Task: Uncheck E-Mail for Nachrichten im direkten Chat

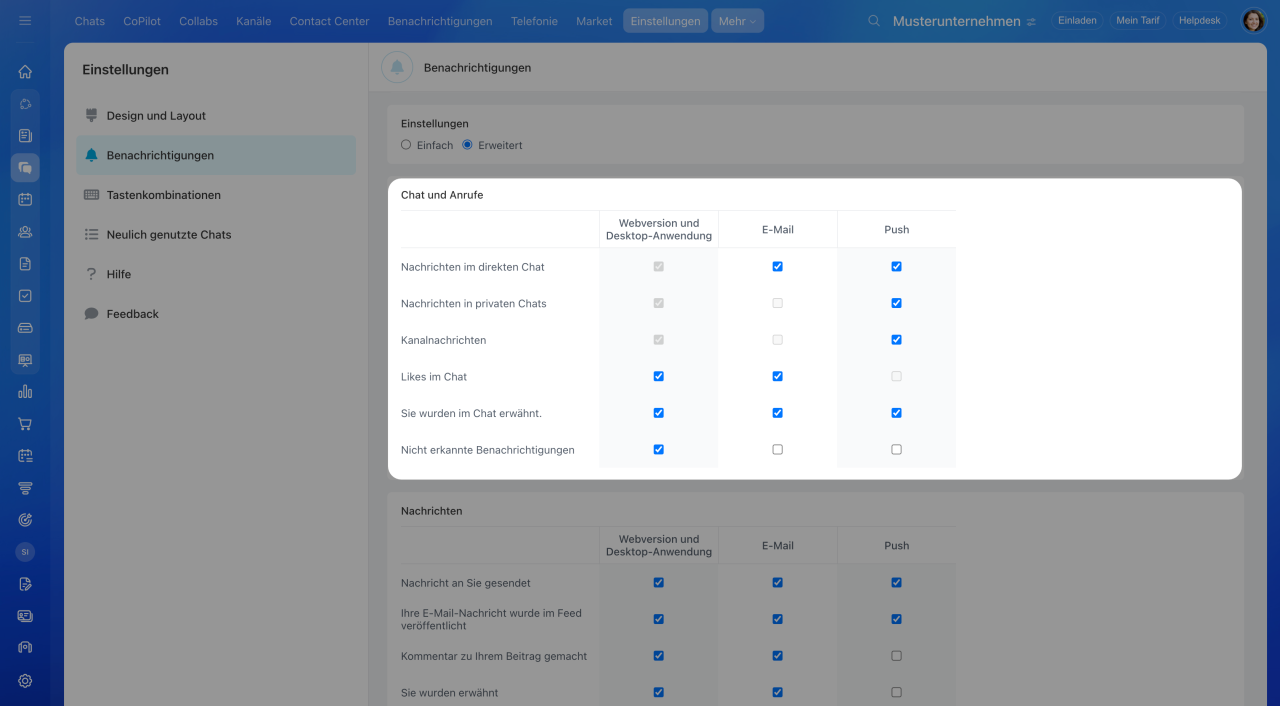Action: [x=777, y=267]
